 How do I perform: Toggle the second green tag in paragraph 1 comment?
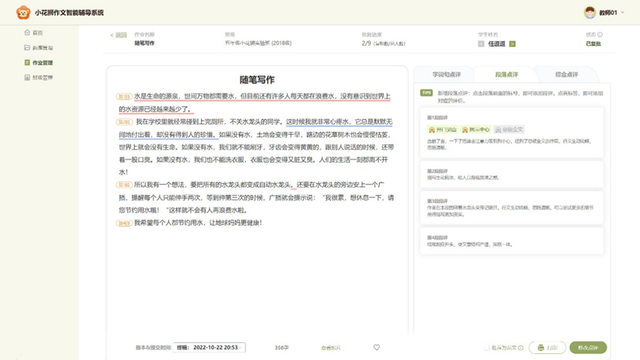[476, 129]
